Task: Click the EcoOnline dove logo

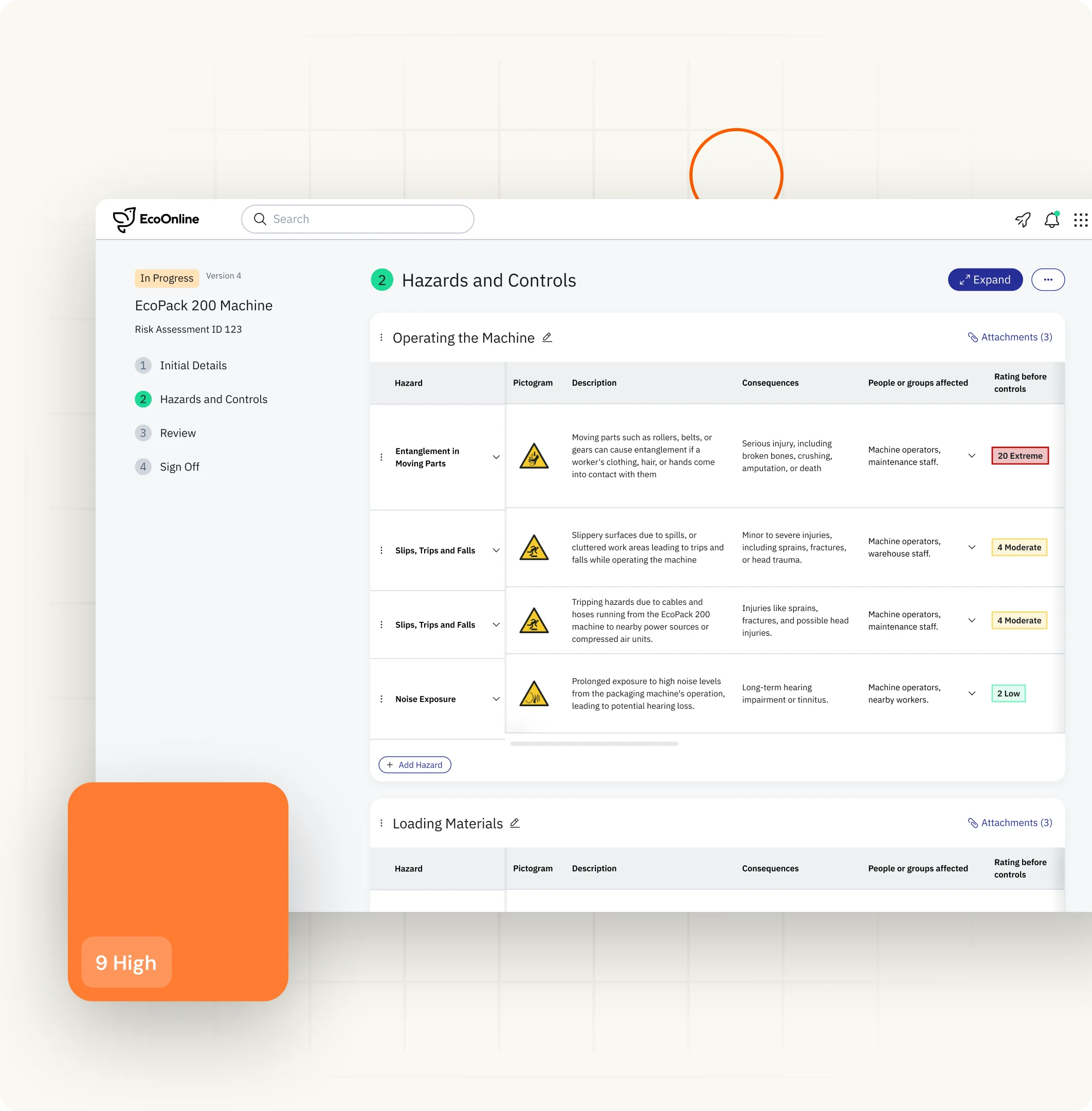Action: pos(123,219)
